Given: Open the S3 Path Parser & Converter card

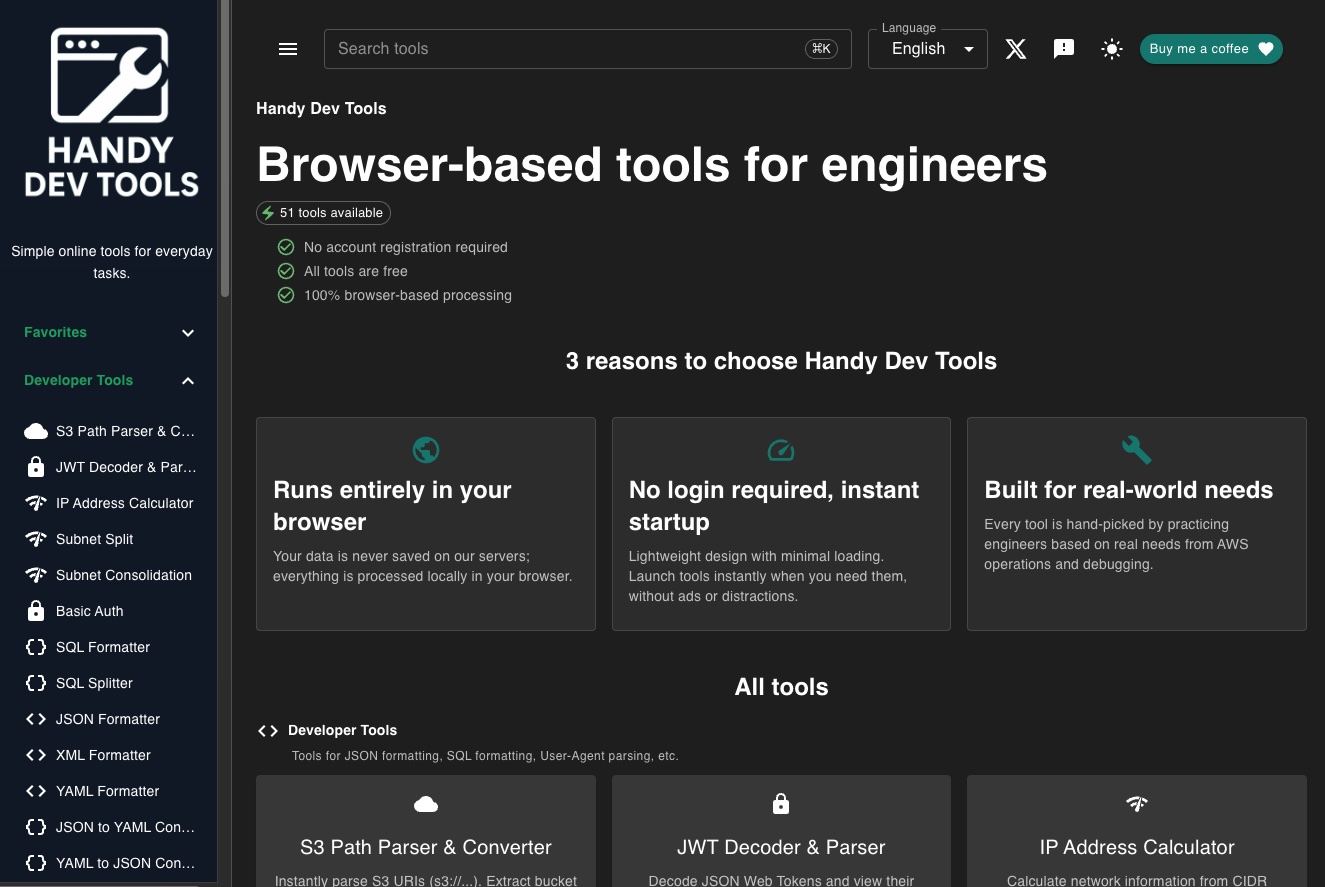Looking at the screenshot, I should click(426, 846).
